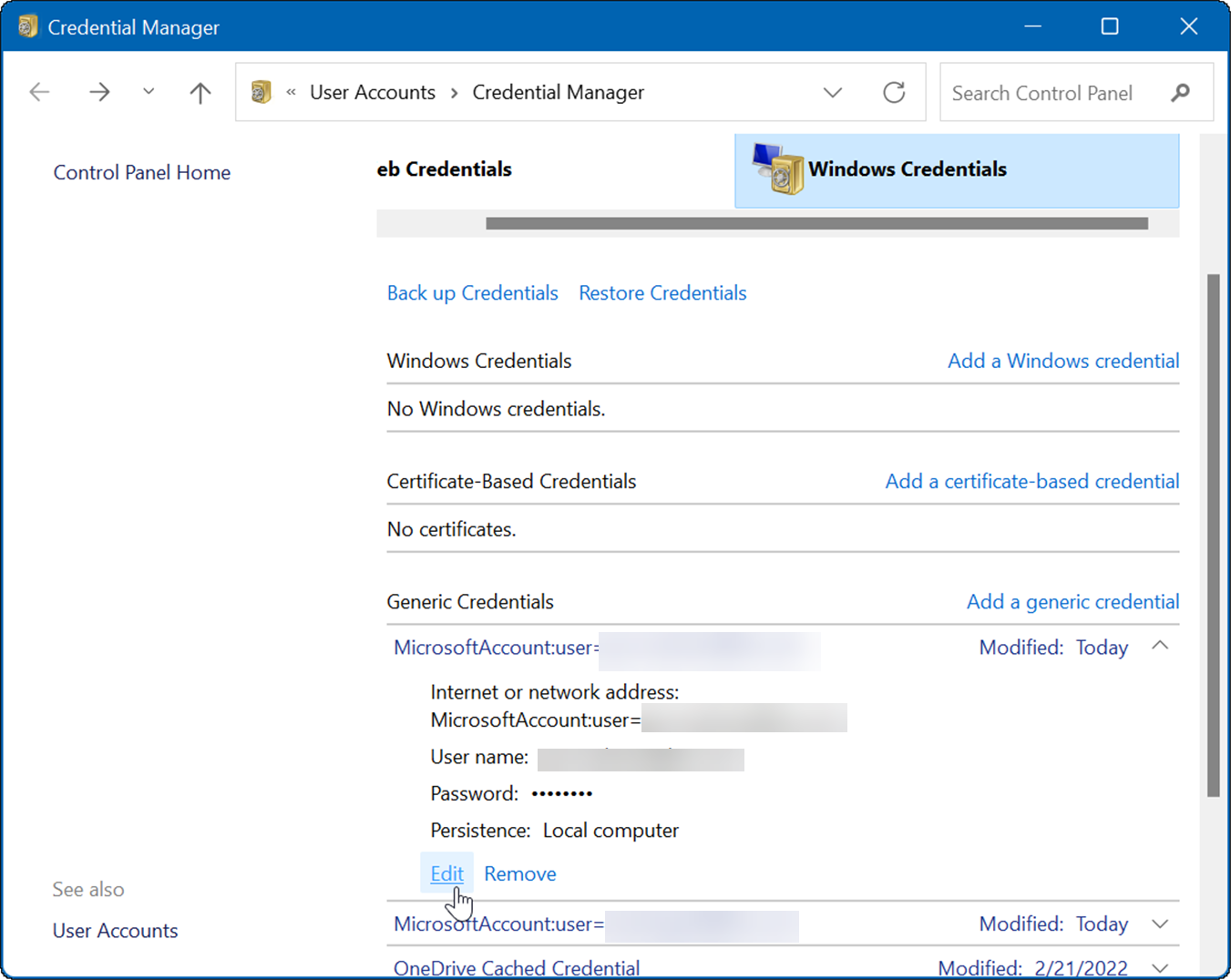Click the back navigation arrow
This screenshot has height=980, width=1231.
tap(39, 92)
